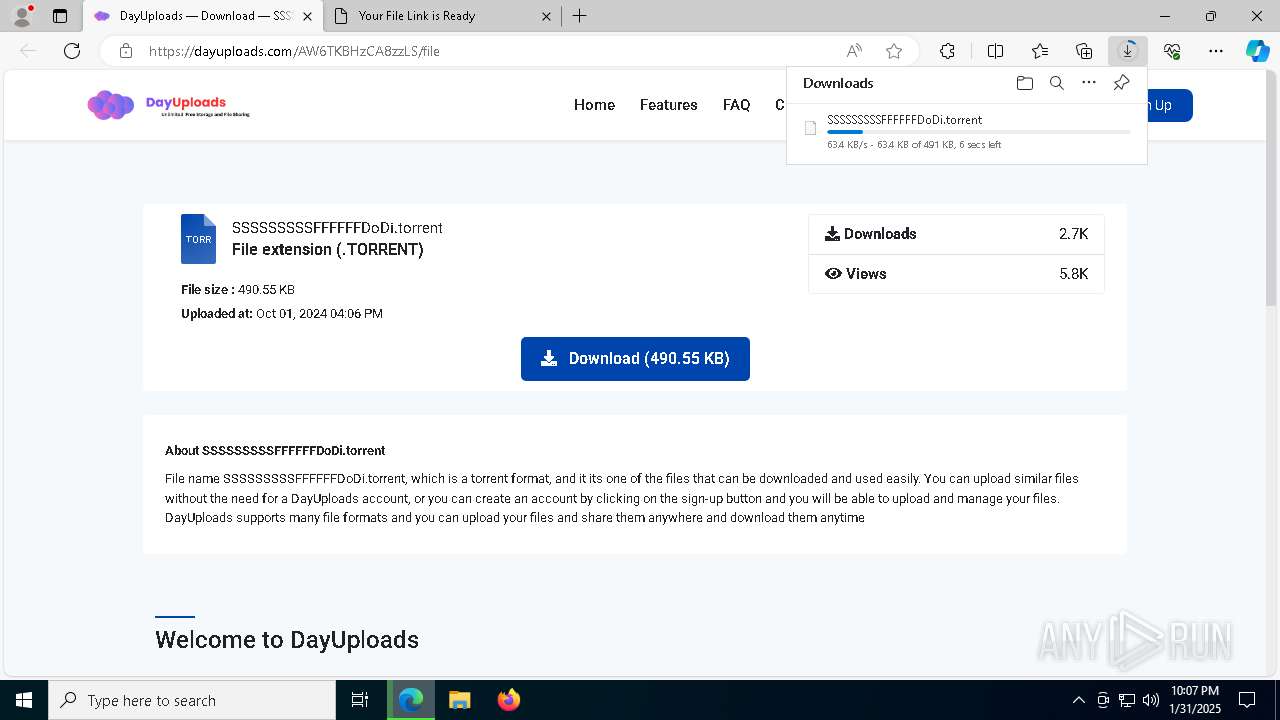1280x720 pixels.
Task: Close the DayUploads Download tab
Action: (307, 16)
